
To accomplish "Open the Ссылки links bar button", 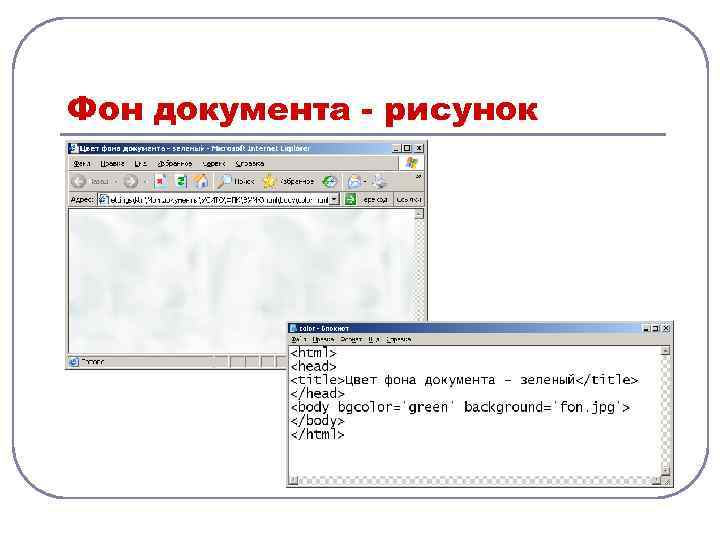I will [408, 200].
